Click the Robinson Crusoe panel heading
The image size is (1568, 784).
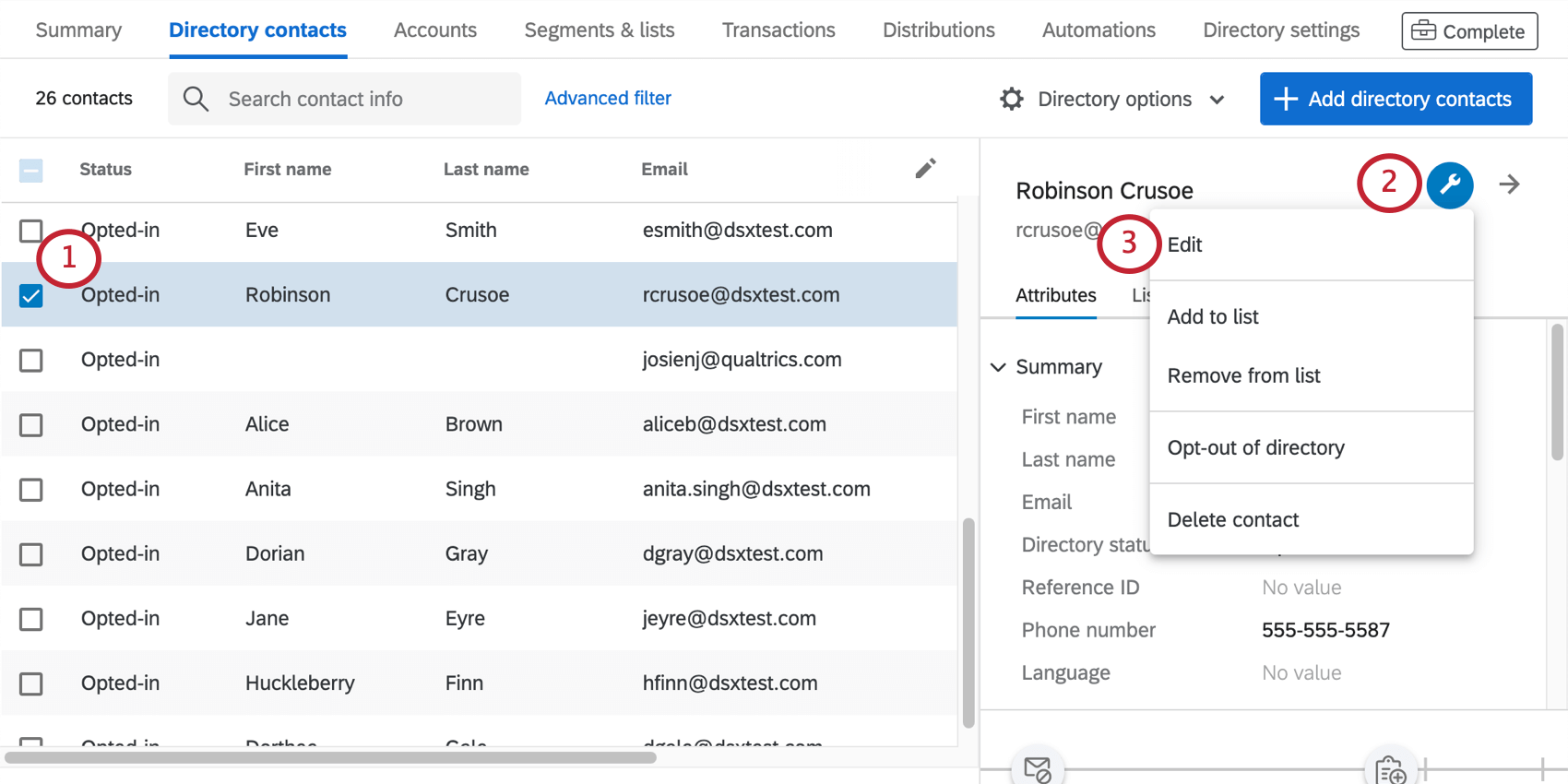(1104, 191)
